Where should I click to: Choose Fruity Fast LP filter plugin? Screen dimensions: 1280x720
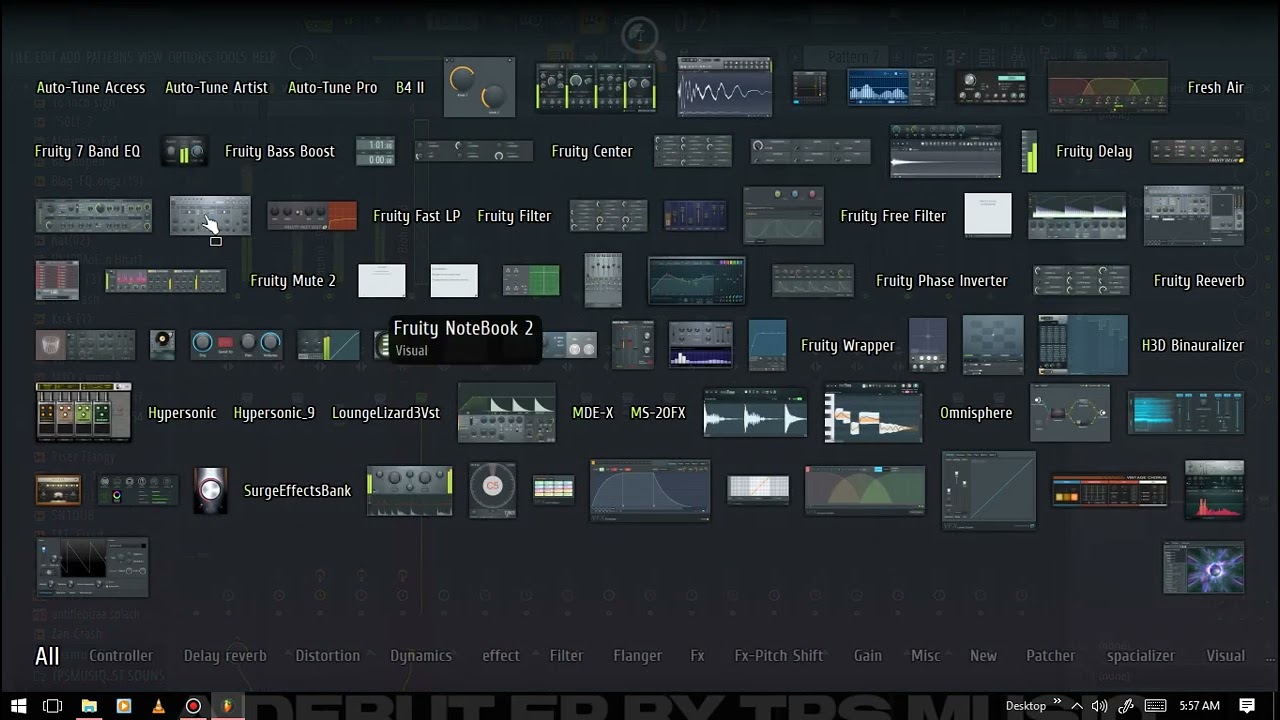tap(417, 216)
